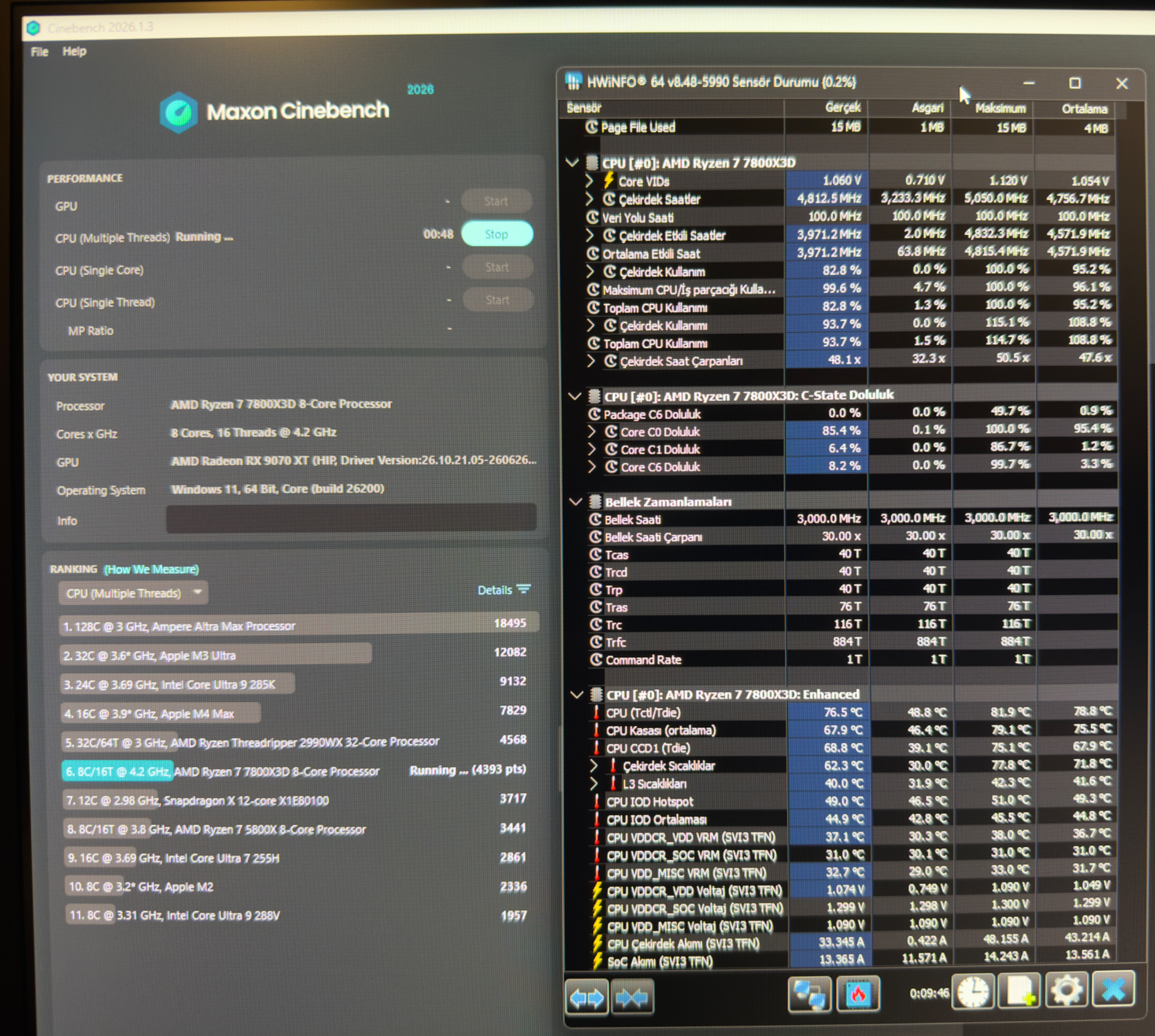The width and height of the screenshot is (1155, 1036).
Task: Collapse the CPU [#0] AMD Ryzen 7 7800X3D group
Action: pos(572,162)
